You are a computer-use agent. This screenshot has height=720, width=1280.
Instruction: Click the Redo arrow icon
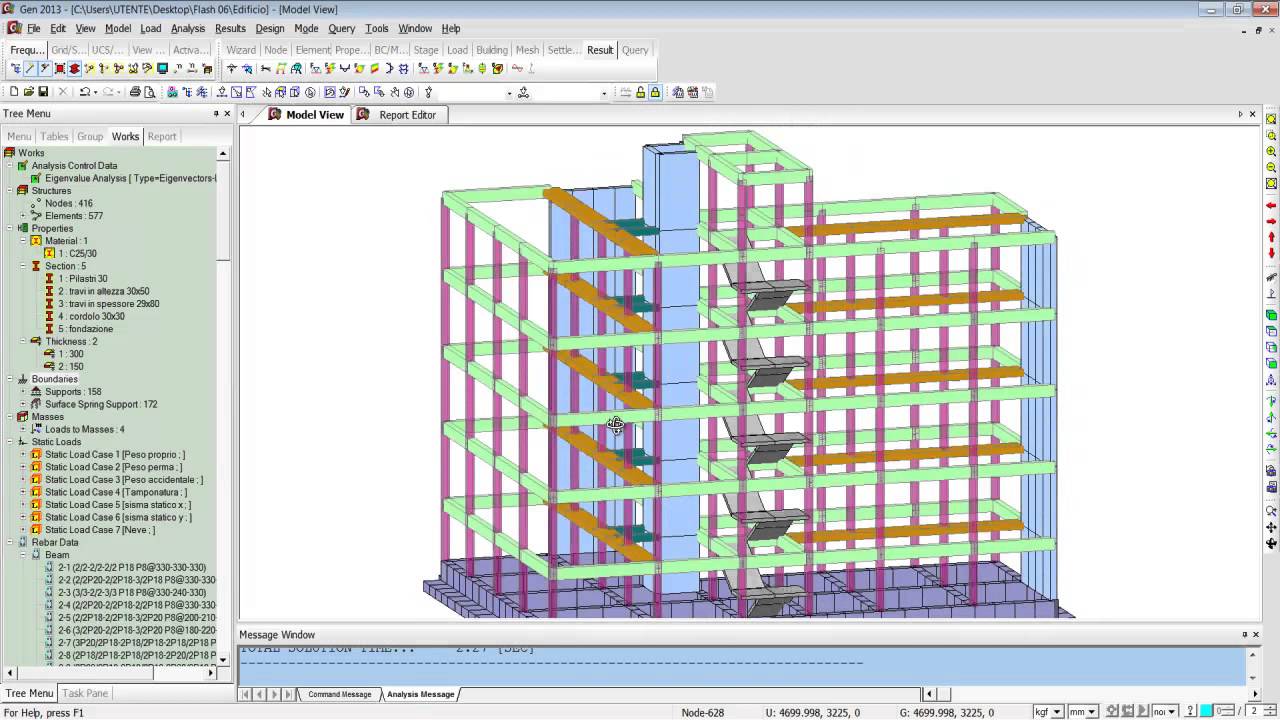point(109,92)
